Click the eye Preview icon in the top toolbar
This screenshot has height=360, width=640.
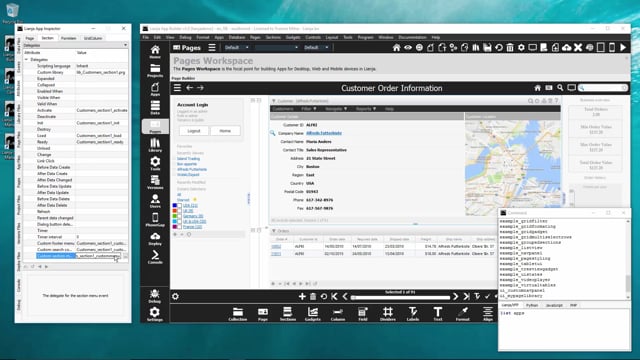tap(408, 48)
